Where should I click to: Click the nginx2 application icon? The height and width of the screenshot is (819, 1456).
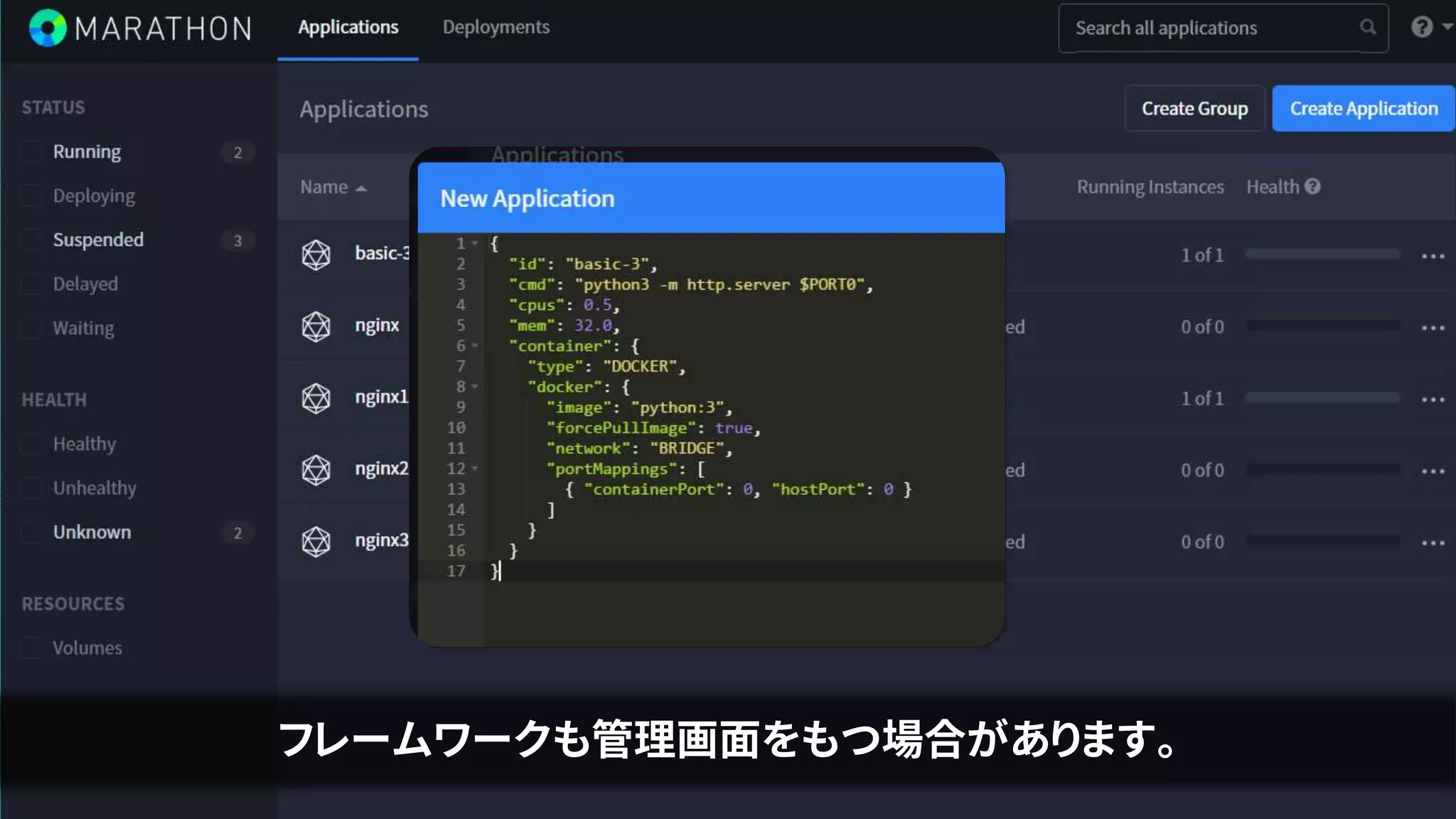pos(316,470)
